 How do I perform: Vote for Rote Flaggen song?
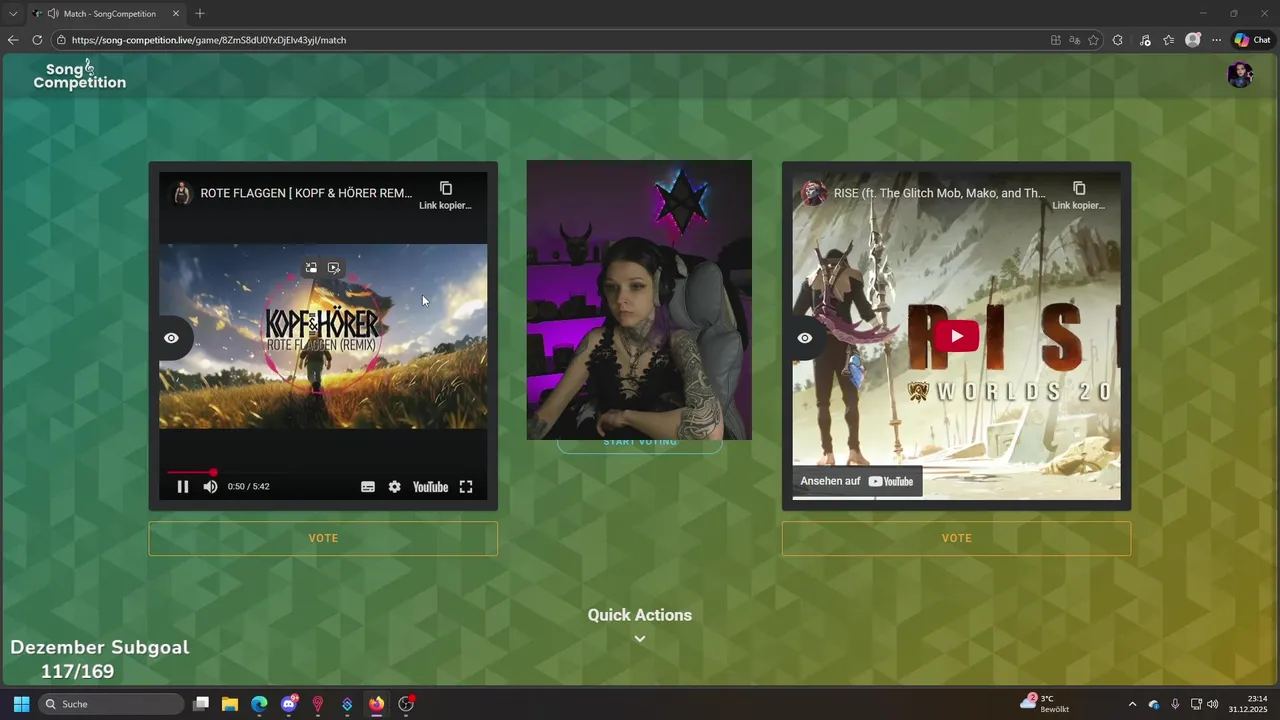pos(323,538)
